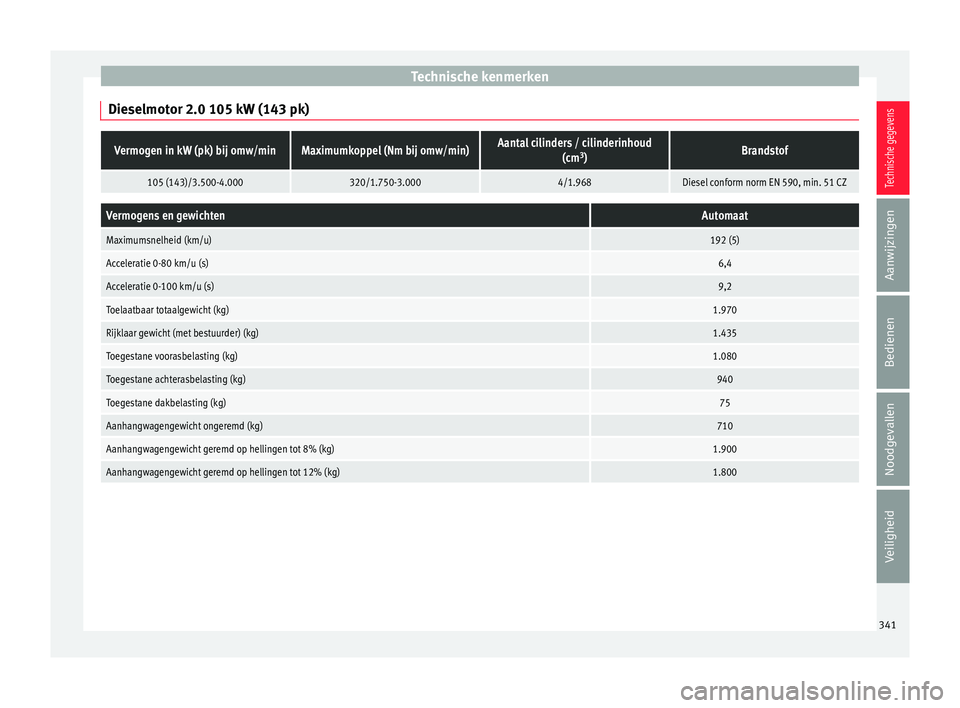Viewport: 960px width, 708px height.
Task: Click the Acceleratie 0-100 km/u value 9,2
Action: [x=724, y=287]
